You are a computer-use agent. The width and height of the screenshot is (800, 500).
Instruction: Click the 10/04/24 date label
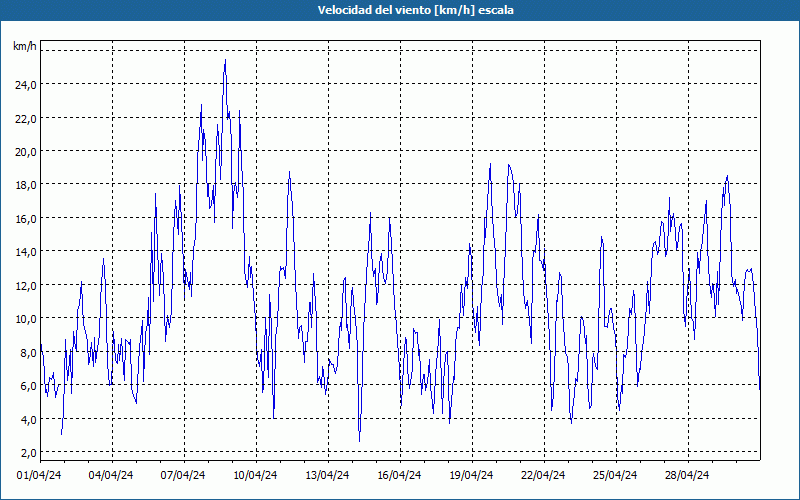[x=255, y=475]
